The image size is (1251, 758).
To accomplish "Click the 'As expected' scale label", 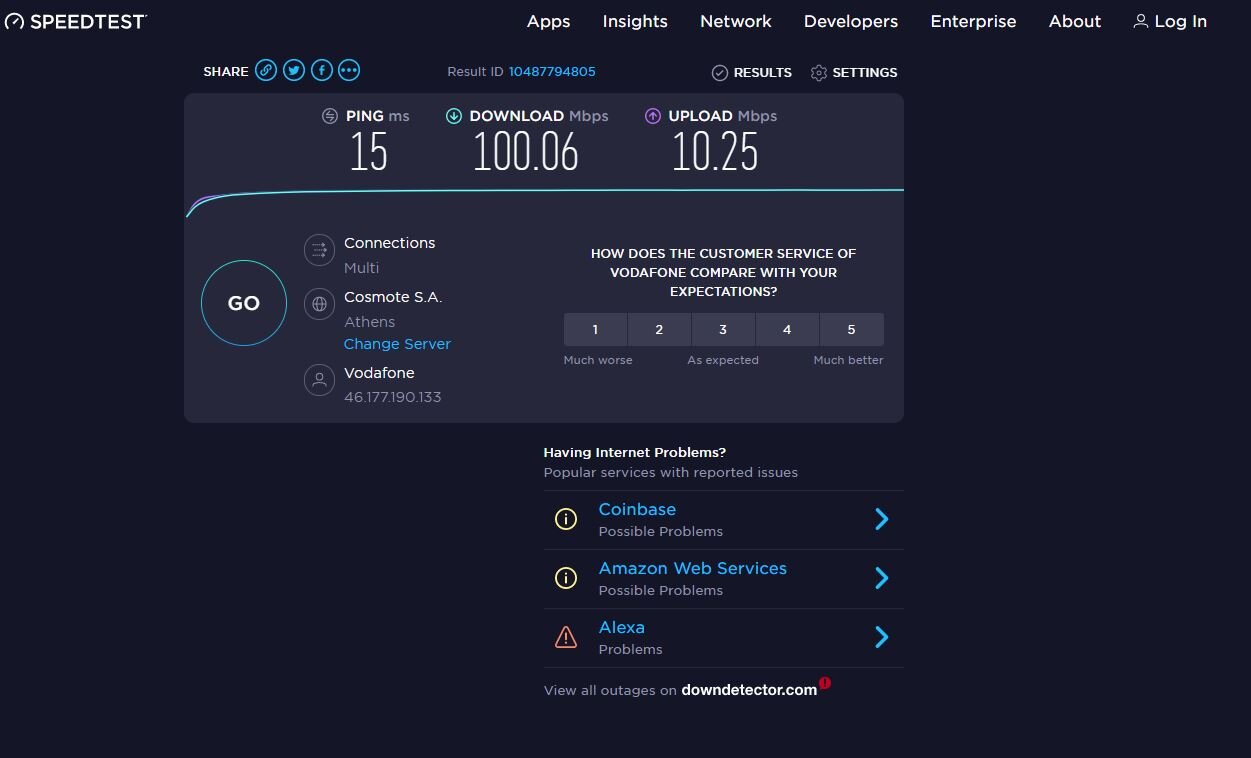I will tap(723, 360).
